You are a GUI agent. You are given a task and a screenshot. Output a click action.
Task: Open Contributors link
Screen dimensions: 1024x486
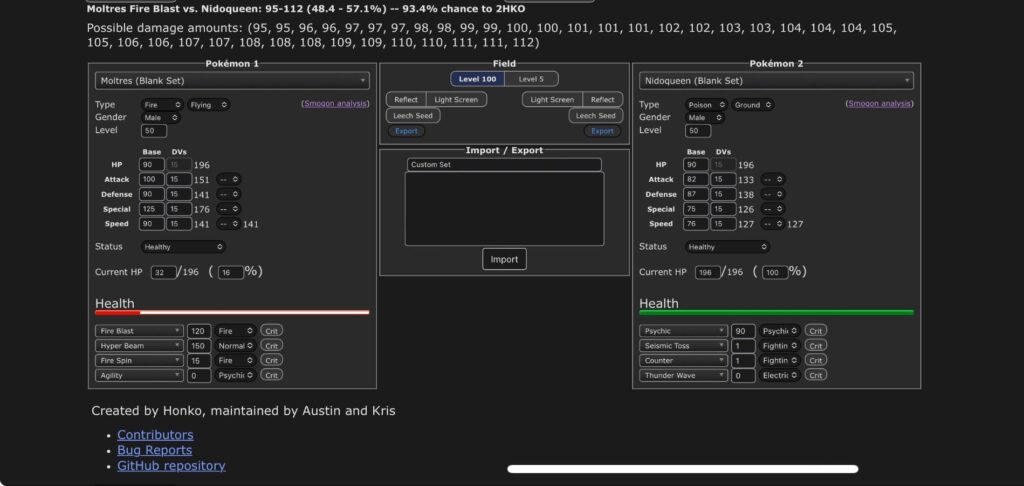tap(155, 435)
